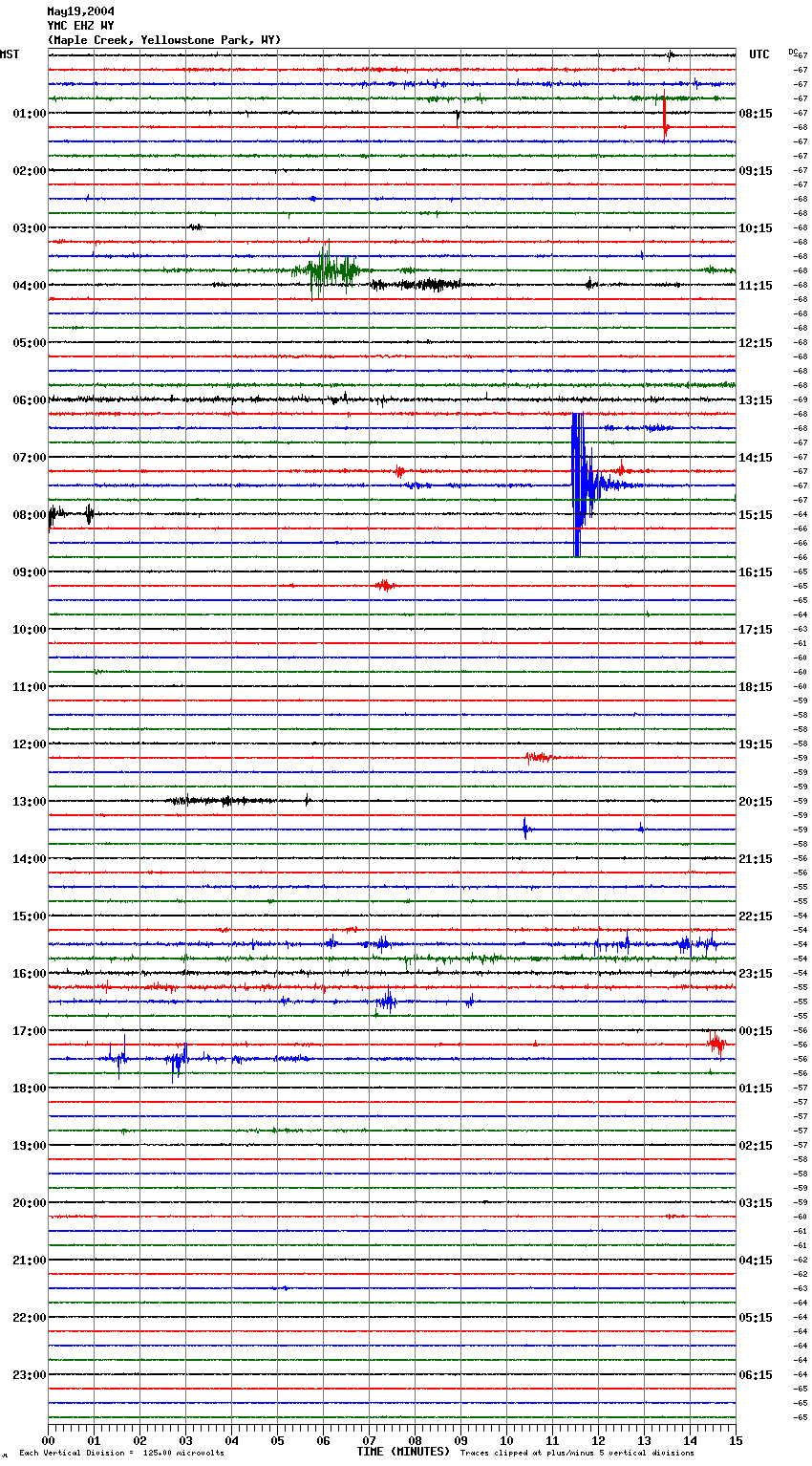Viewport: 812px width, 1466px height.
Task: Click the 07 minute tick label on the bottom axis
Action: coord(369,1440)
